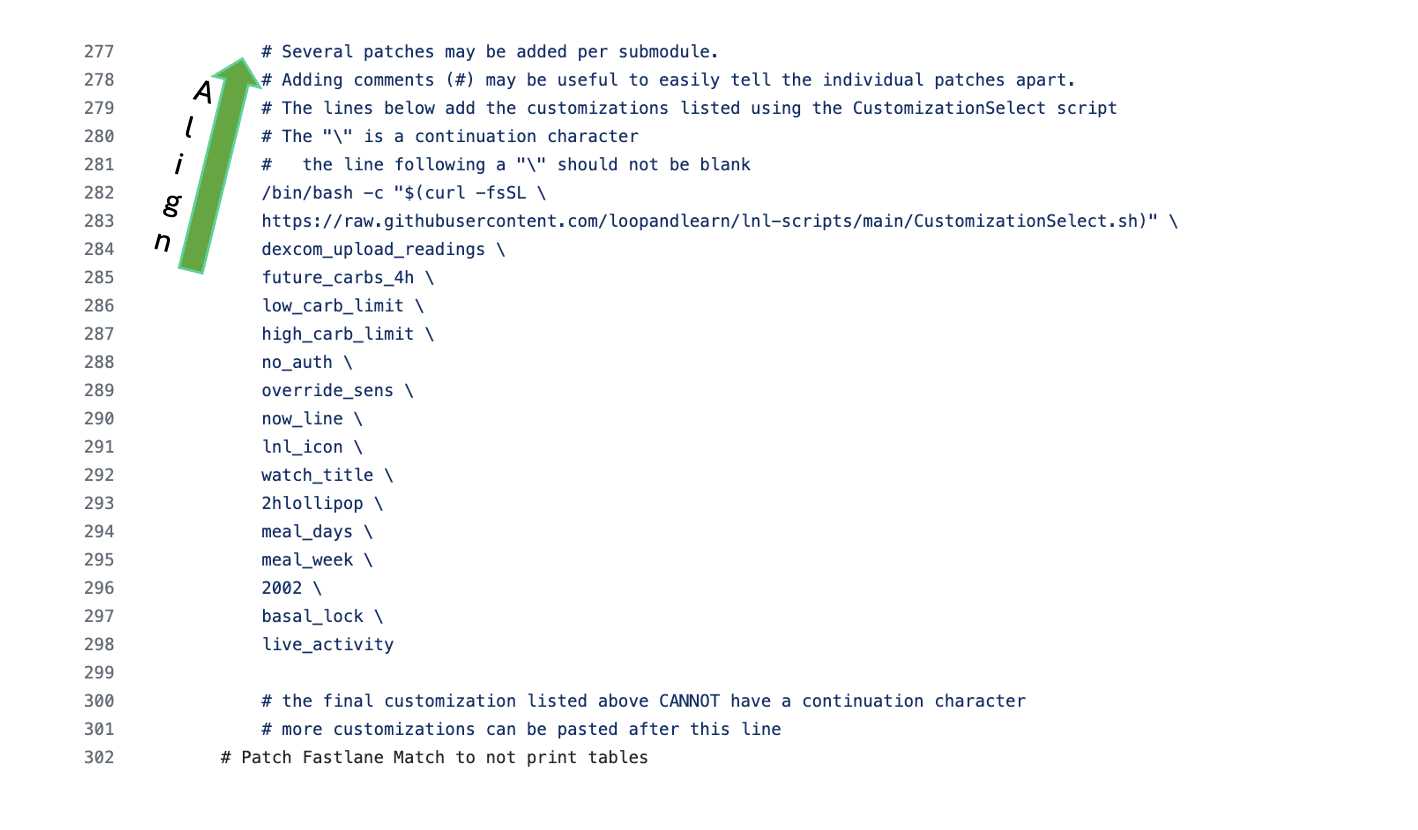The height and width of the screenshot is (830, 1418).
Task: Click the live_activity final customization
Action: (327, 645)
